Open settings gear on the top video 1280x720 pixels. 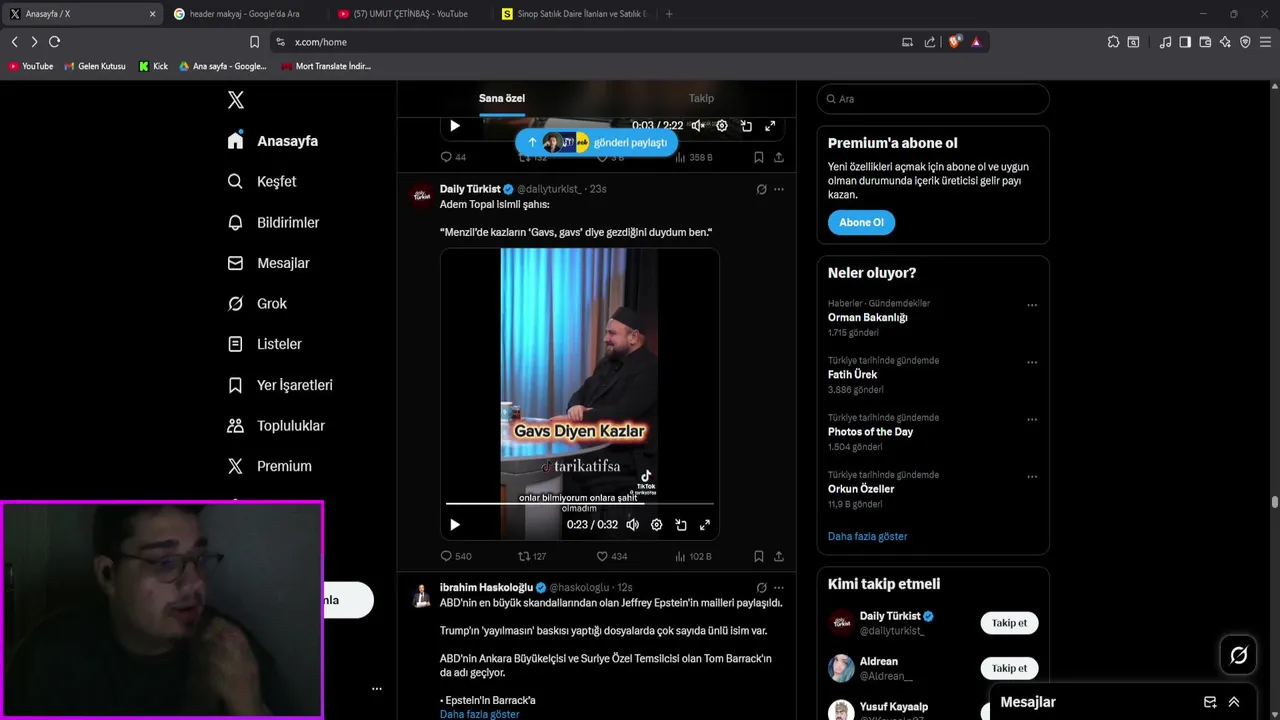(x=722, y=126)
